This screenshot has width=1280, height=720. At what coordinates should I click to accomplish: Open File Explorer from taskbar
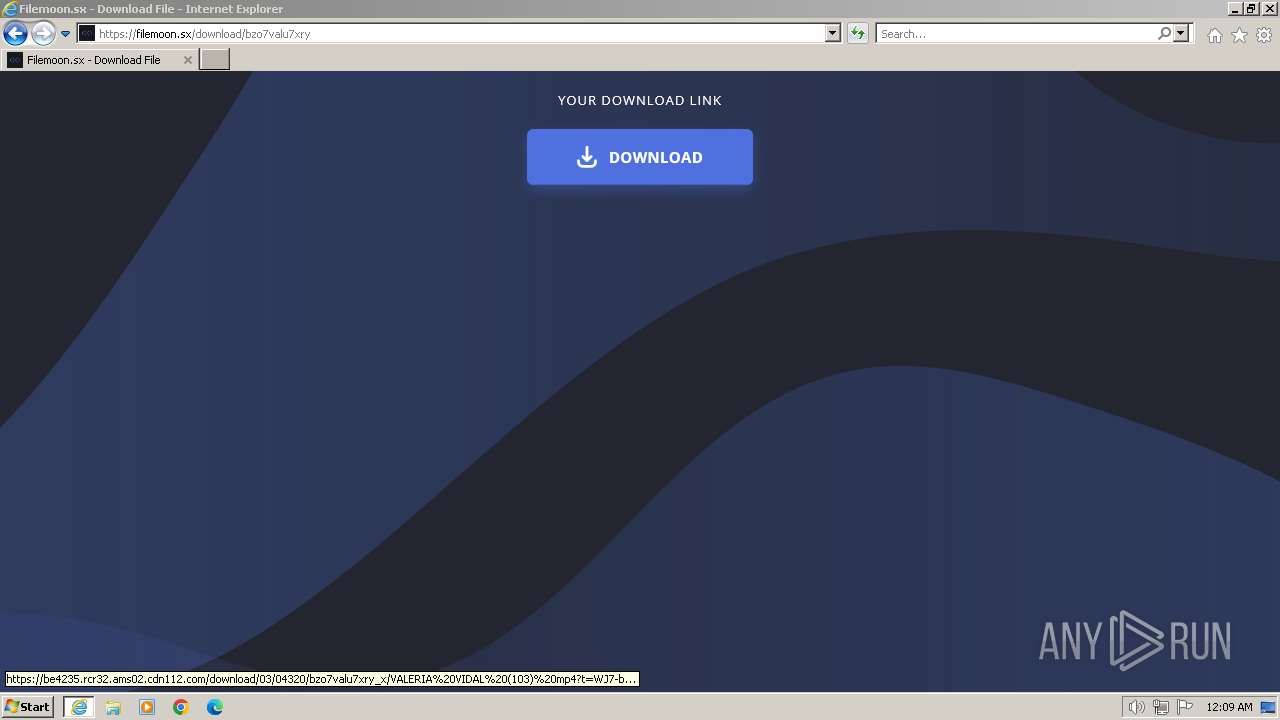(113, 707)
